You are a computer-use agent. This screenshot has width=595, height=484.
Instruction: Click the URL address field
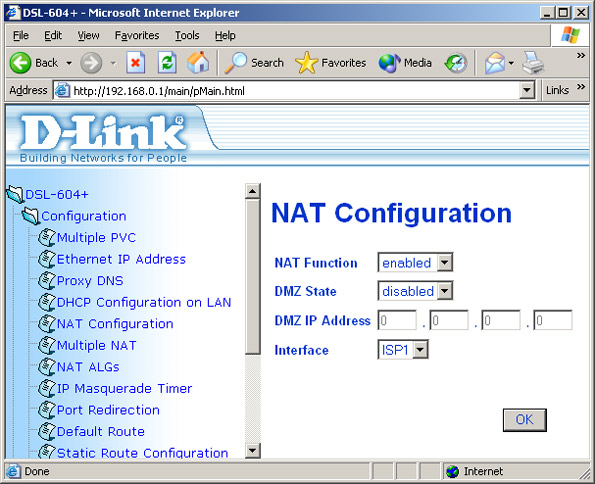[294, 91]
